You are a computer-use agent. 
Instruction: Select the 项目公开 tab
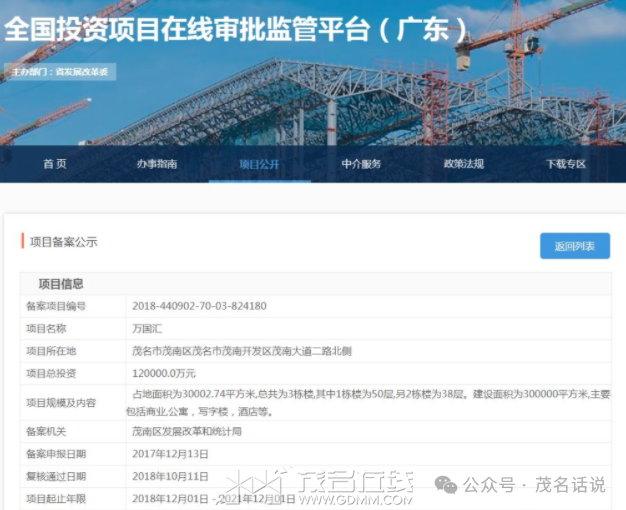click(259, 164)
